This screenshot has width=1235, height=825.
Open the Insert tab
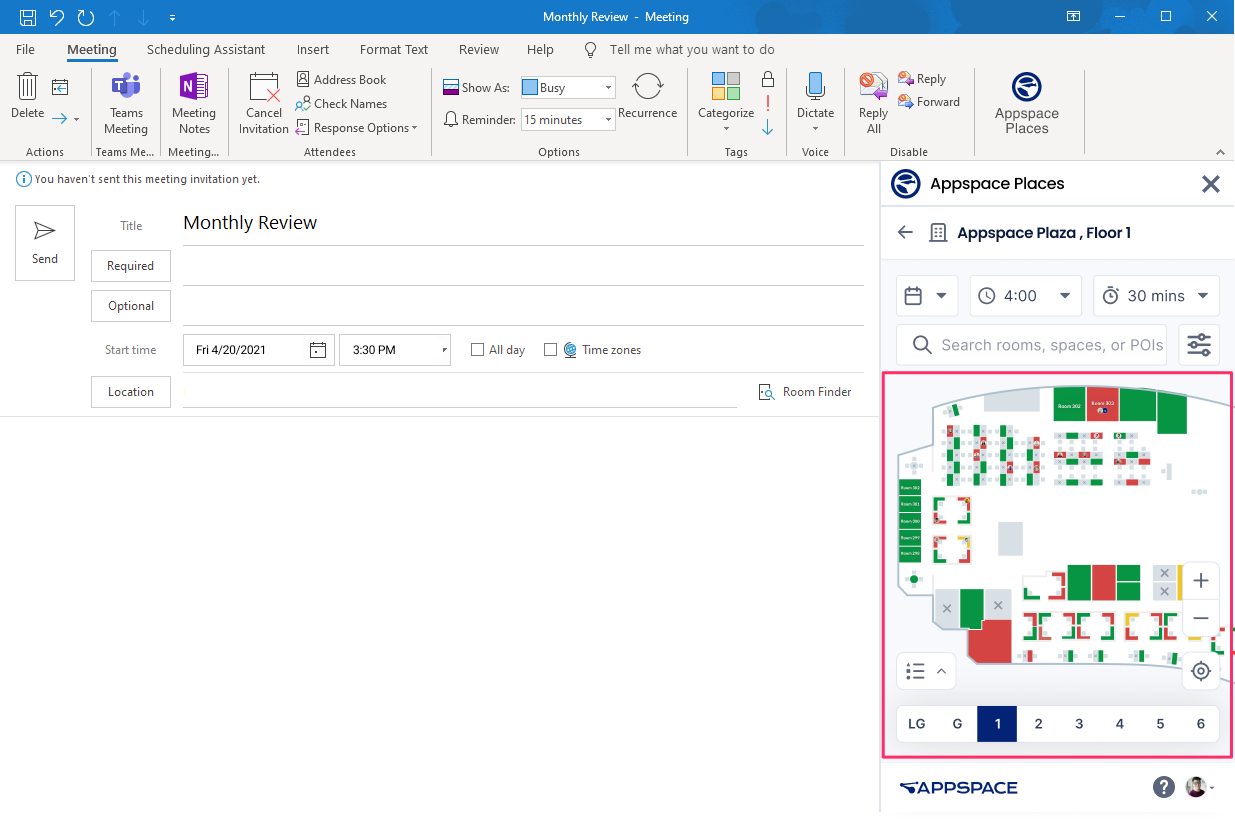click(x=313, y=49)
